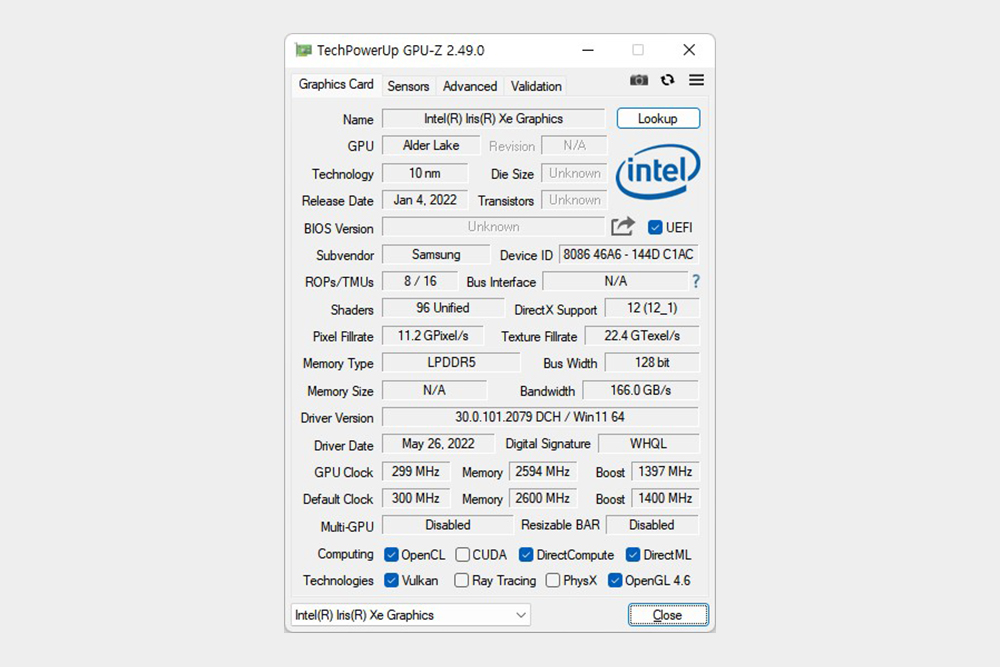Click the Default Clock boost field 1400 MHz

click(x=665, y=498)
